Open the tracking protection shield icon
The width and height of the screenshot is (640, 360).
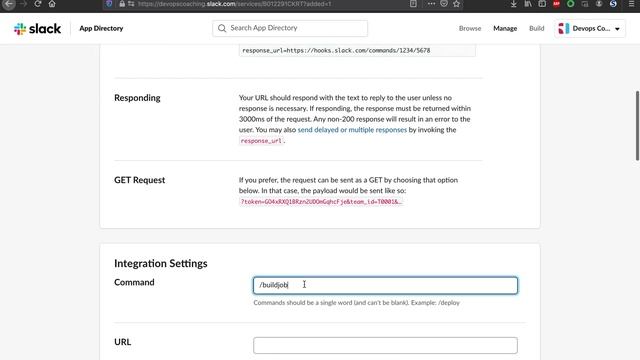pos(109,4)
